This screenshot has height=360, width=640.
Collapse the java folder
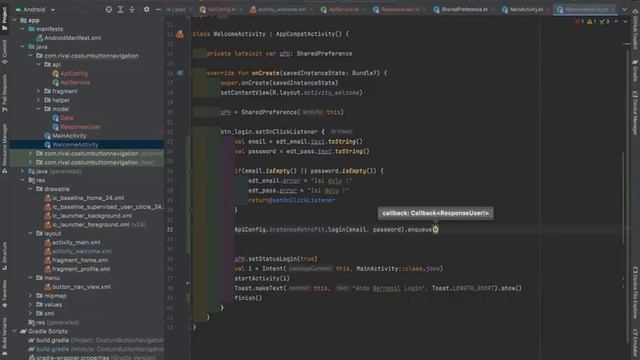coord(23,47)
